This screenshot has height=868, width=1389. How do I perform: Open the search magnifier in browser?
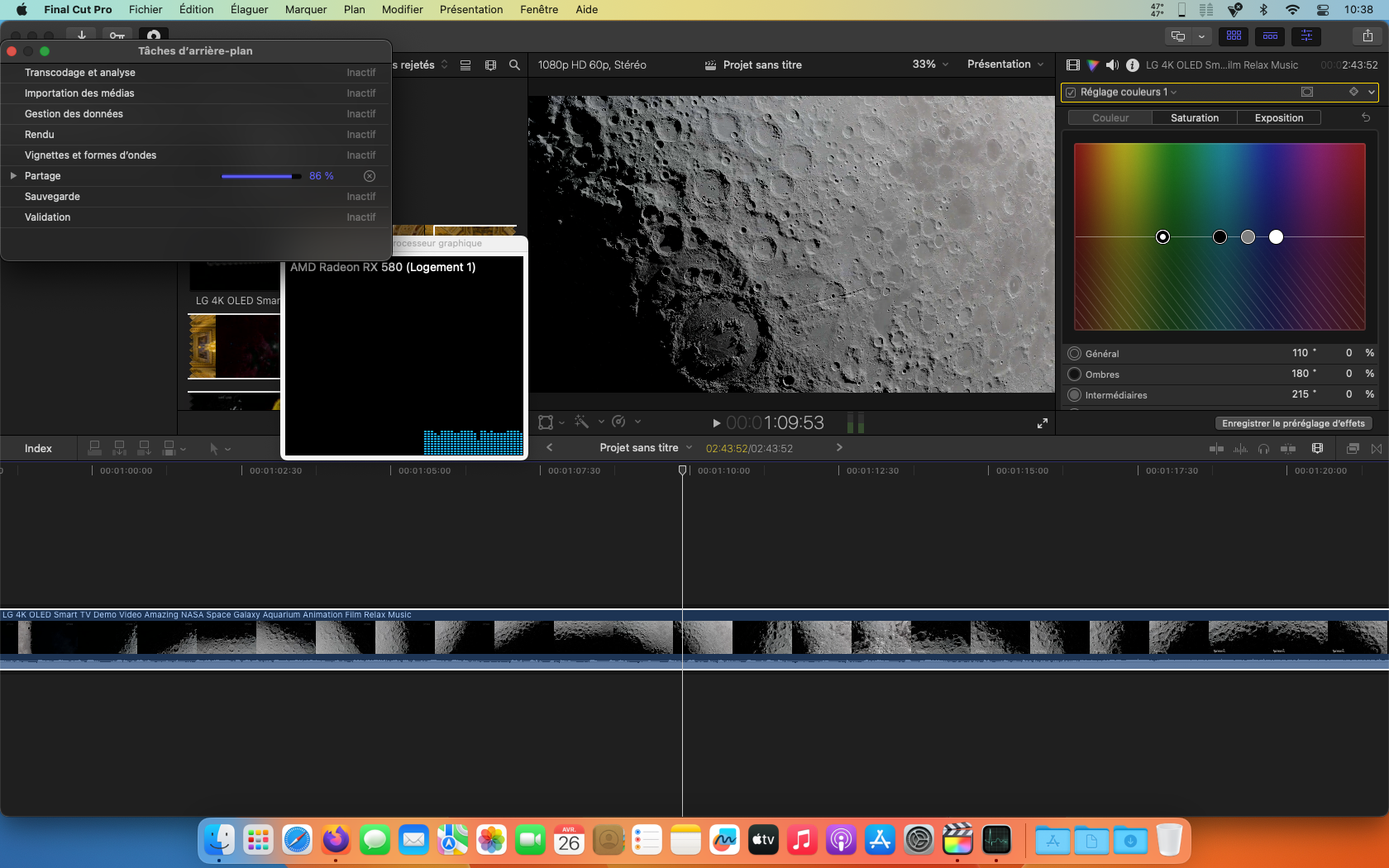(514, 65)
